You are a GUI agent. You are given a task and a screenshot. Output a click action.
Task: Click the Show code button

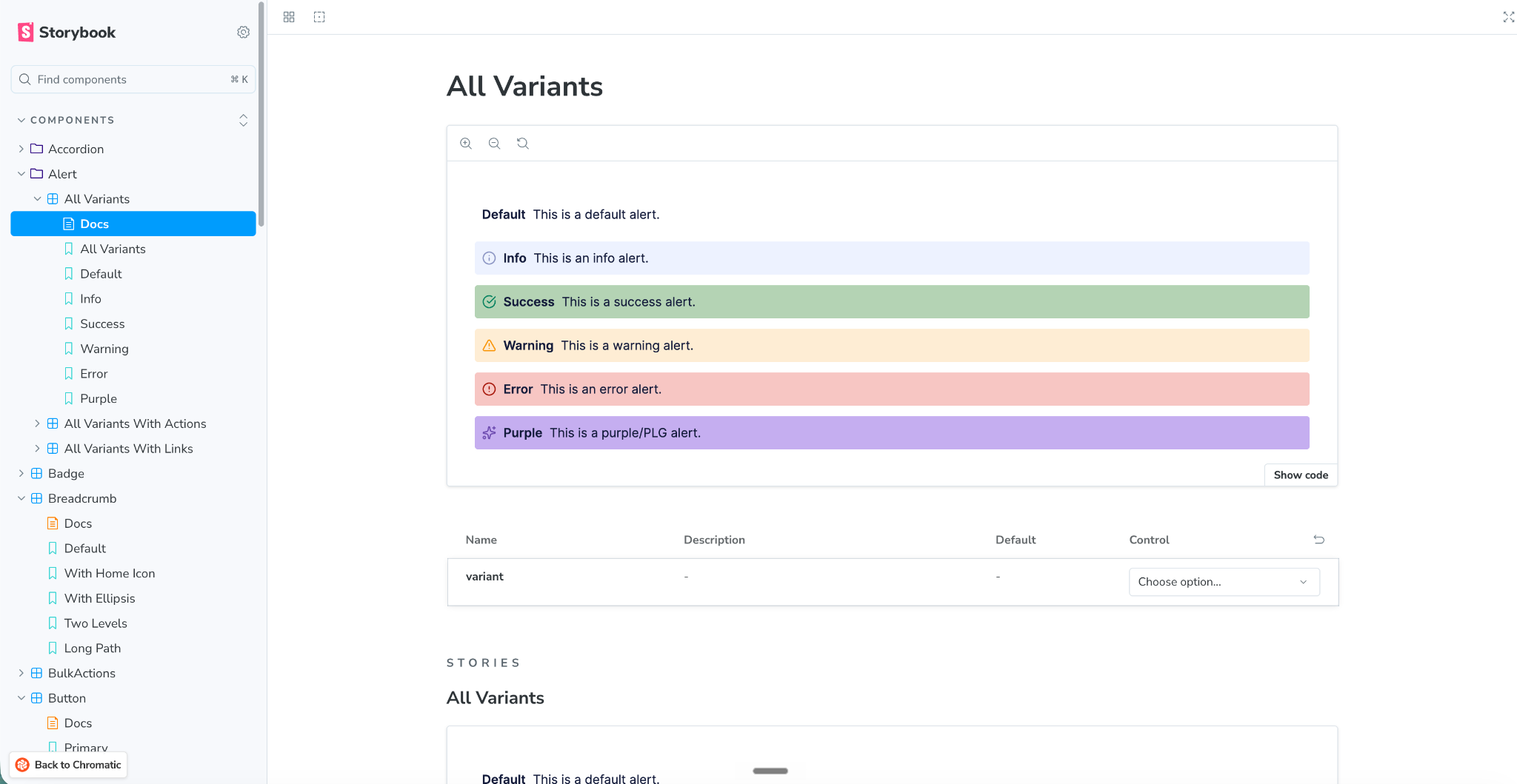1301,475
